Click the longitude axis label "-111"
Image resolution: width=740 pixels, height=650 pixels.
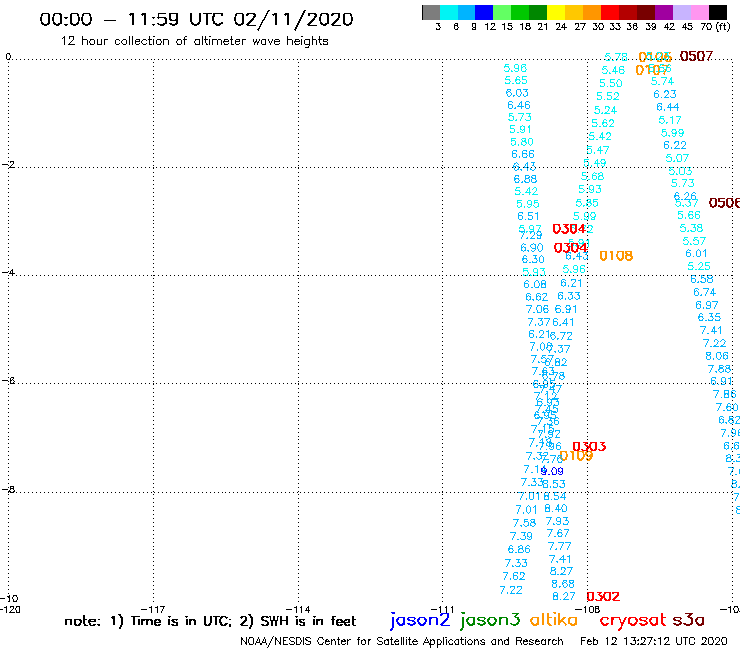coord(442,609)
